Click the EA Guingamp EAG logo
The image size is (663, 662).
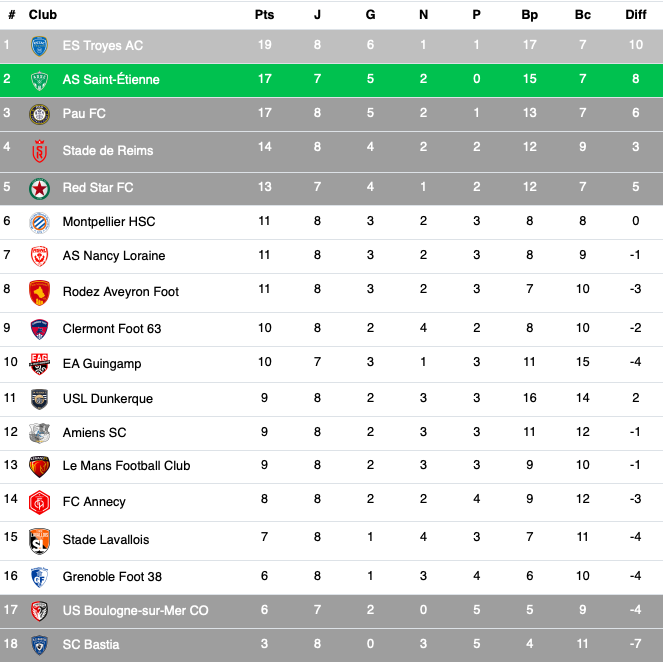39,364
